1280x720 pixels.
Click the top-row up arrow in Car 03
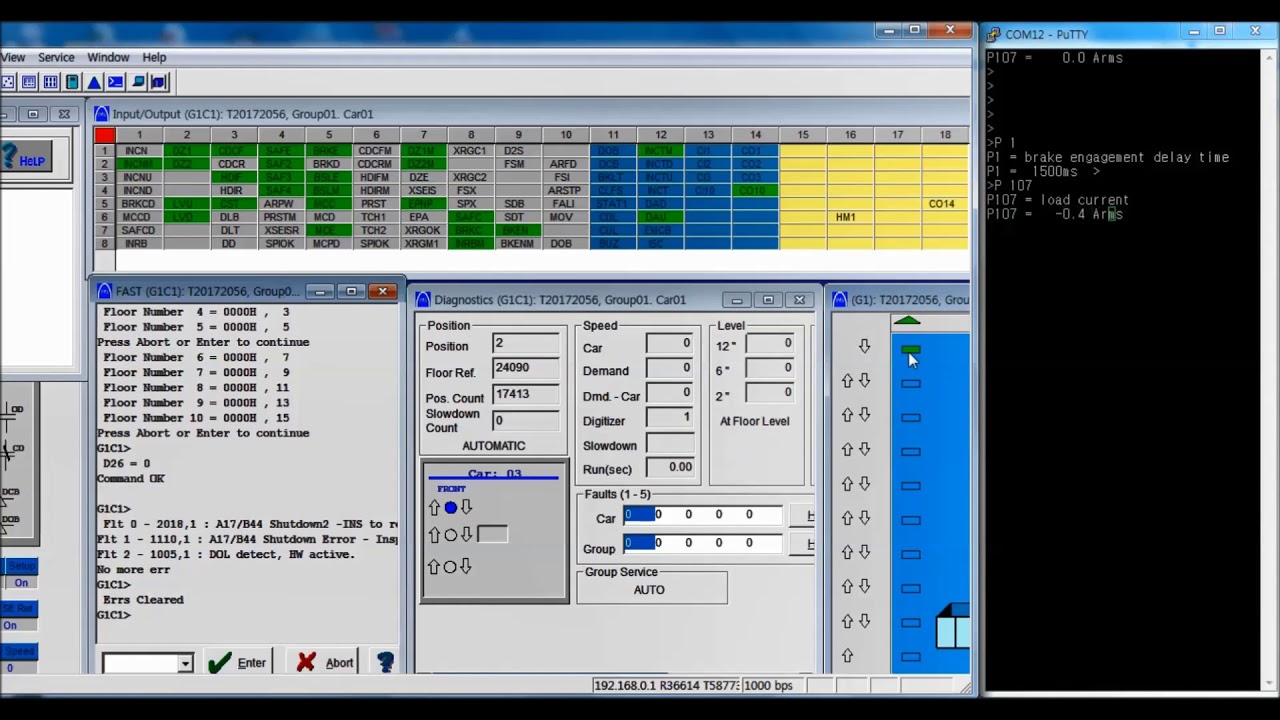434,508
